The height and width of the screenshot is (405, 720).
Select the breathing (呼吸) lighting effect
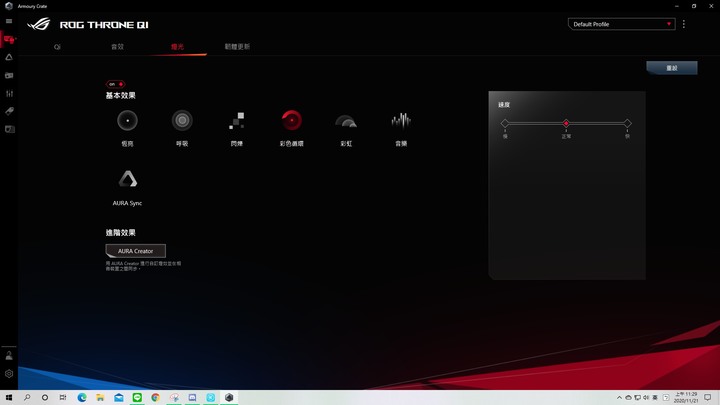(x=182, y=121)
